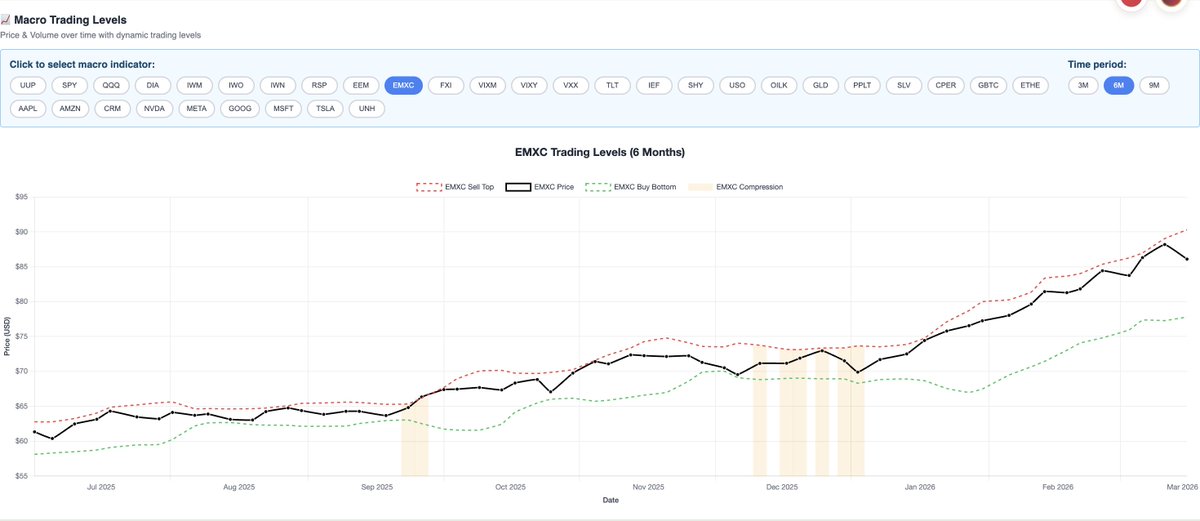Choose the GOOG stock indicator

[240, 108]
